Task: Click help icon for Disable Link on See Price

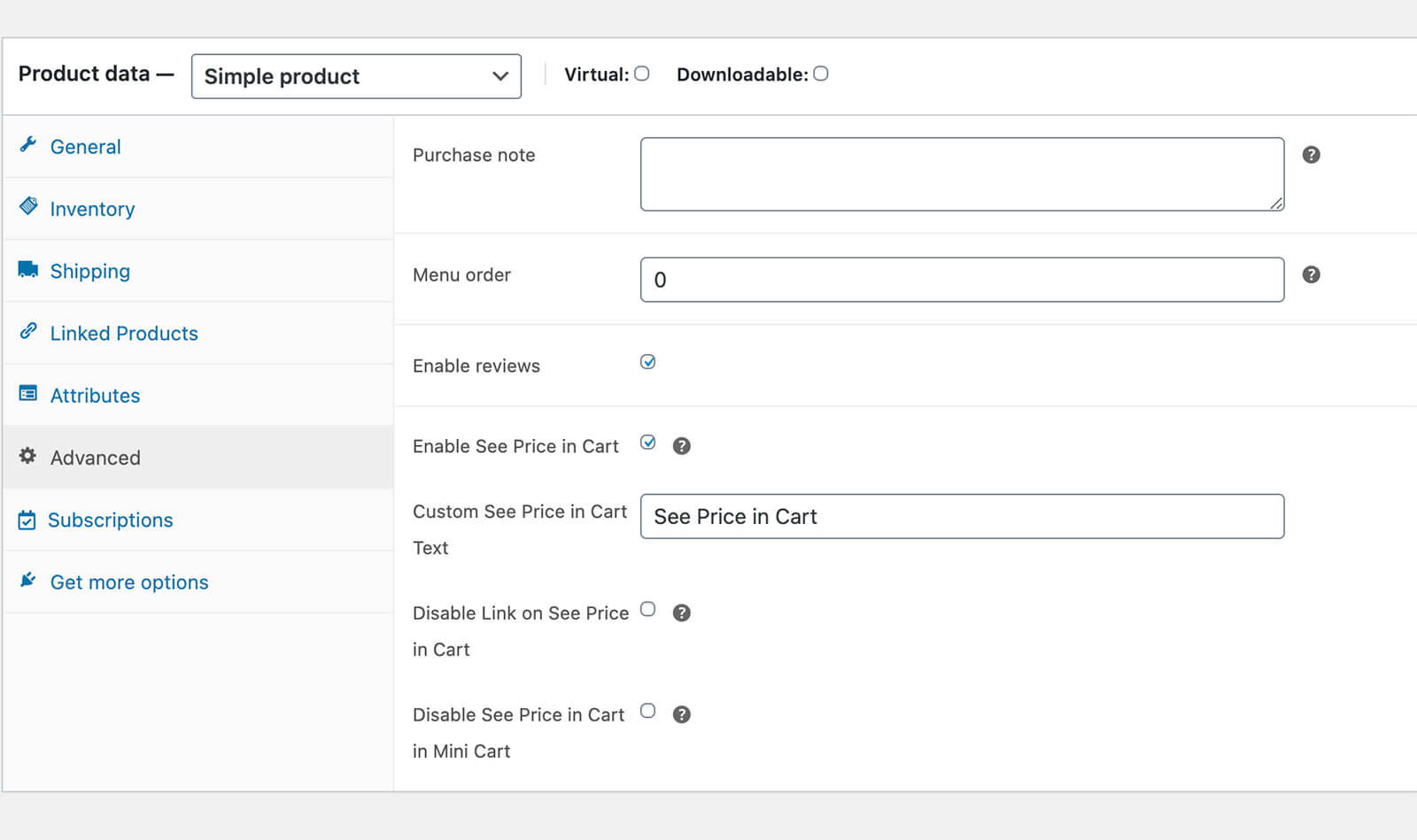Action: tap(681, 613)
